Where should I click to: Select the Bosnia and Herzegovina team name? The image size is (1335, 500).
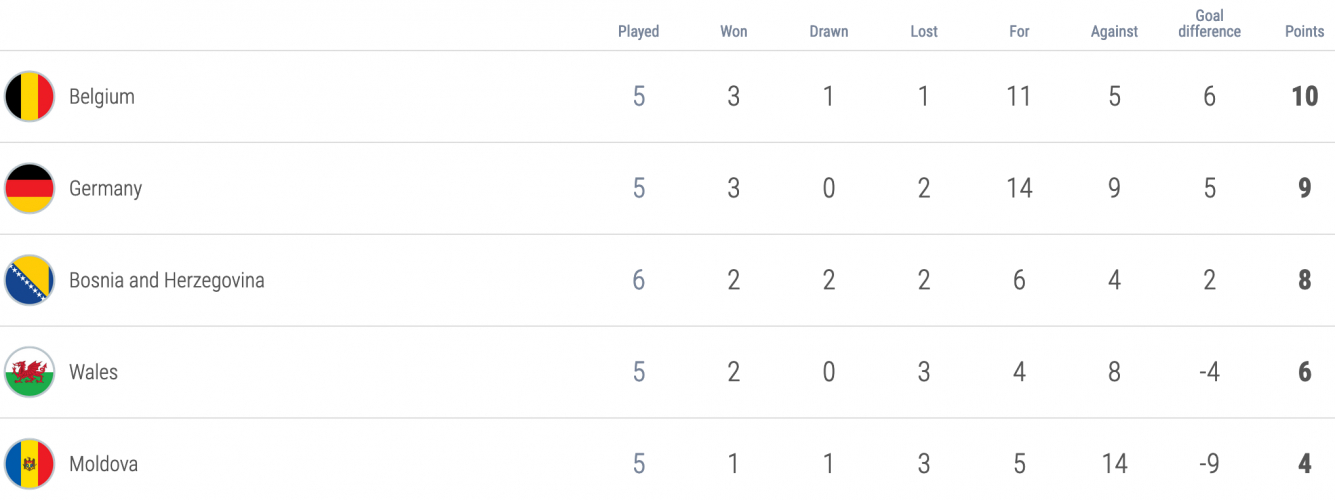[167, 280]
